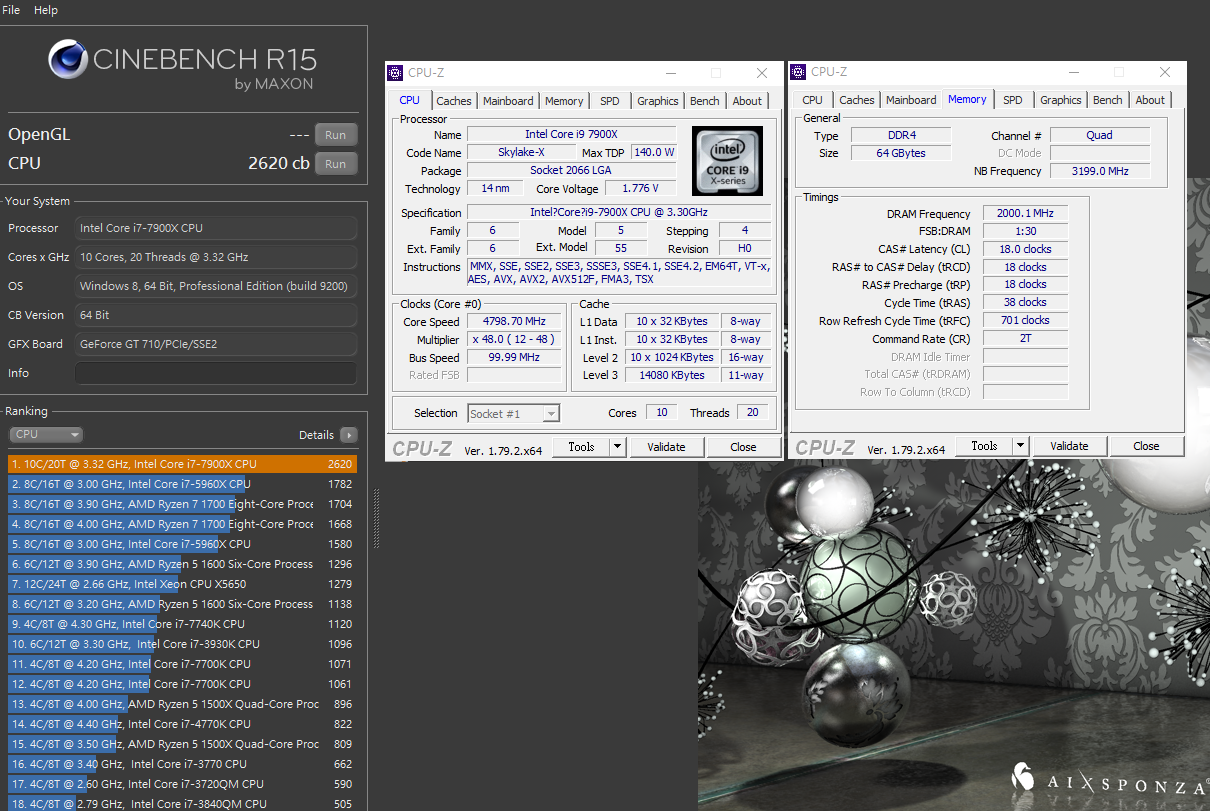This screenshot has height=811, width=1210.
Task: Click the Multiplier value x 48.0
Action: (x=516, y=340)
